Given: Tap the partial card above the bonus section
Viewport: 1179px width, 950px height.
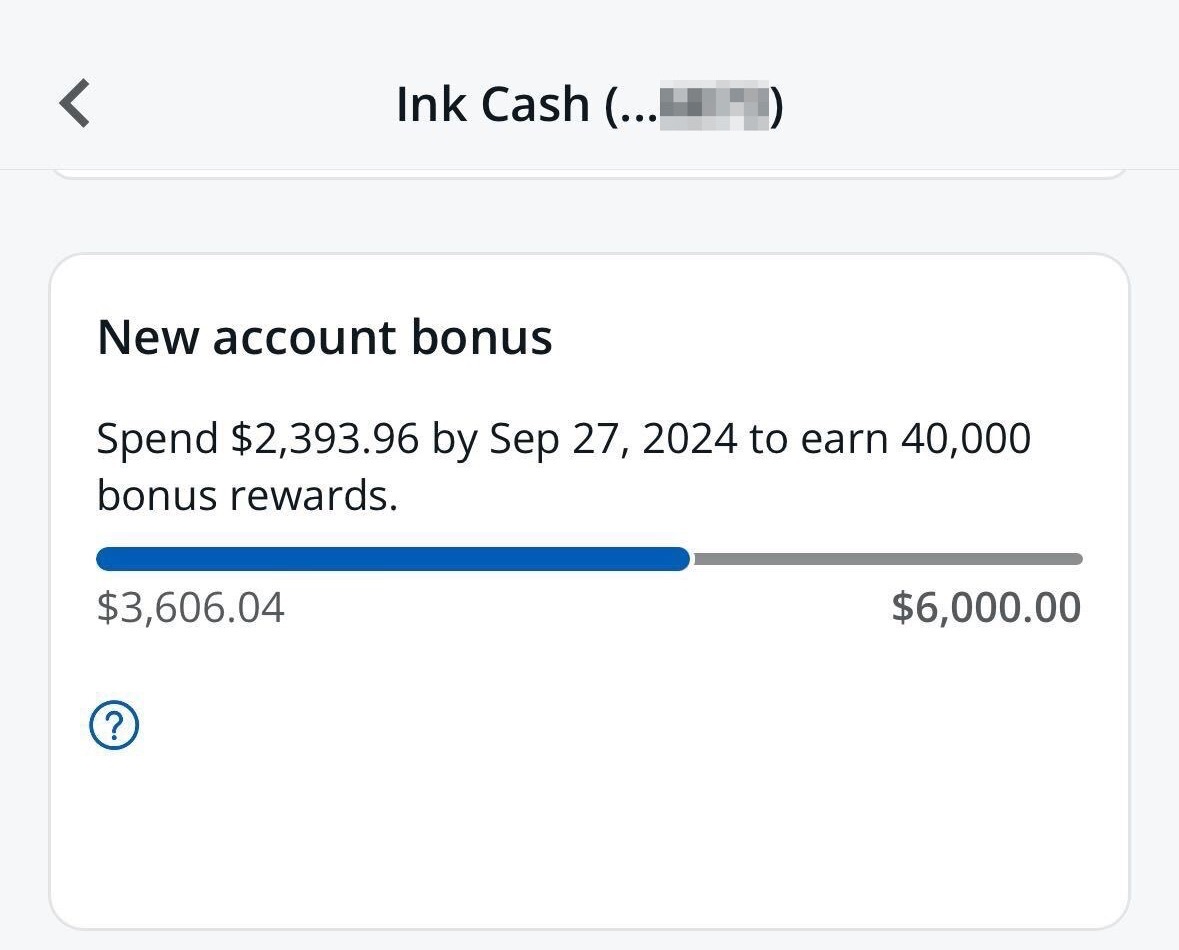Looking at the screenshot, I should pos(590,170).
